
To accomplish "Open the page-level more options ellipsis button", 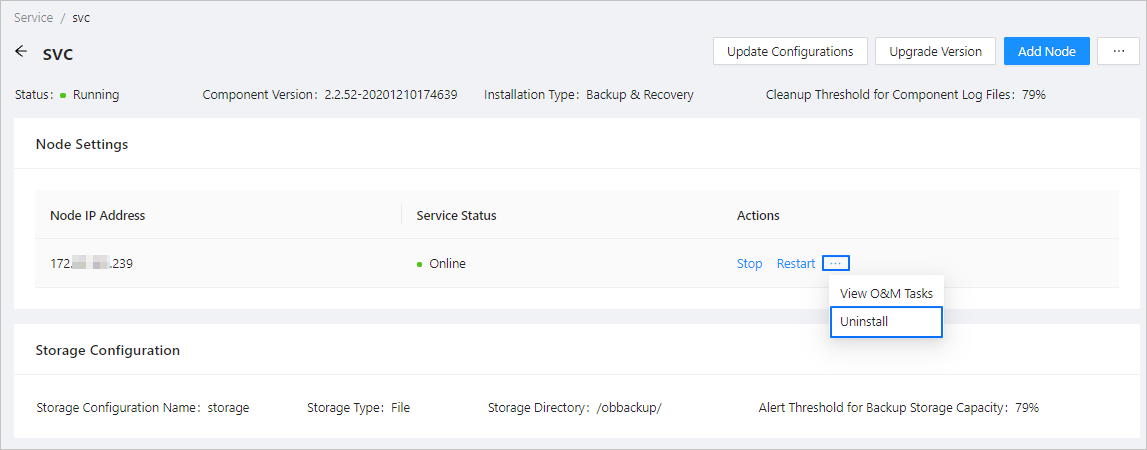I will 1118,51.
